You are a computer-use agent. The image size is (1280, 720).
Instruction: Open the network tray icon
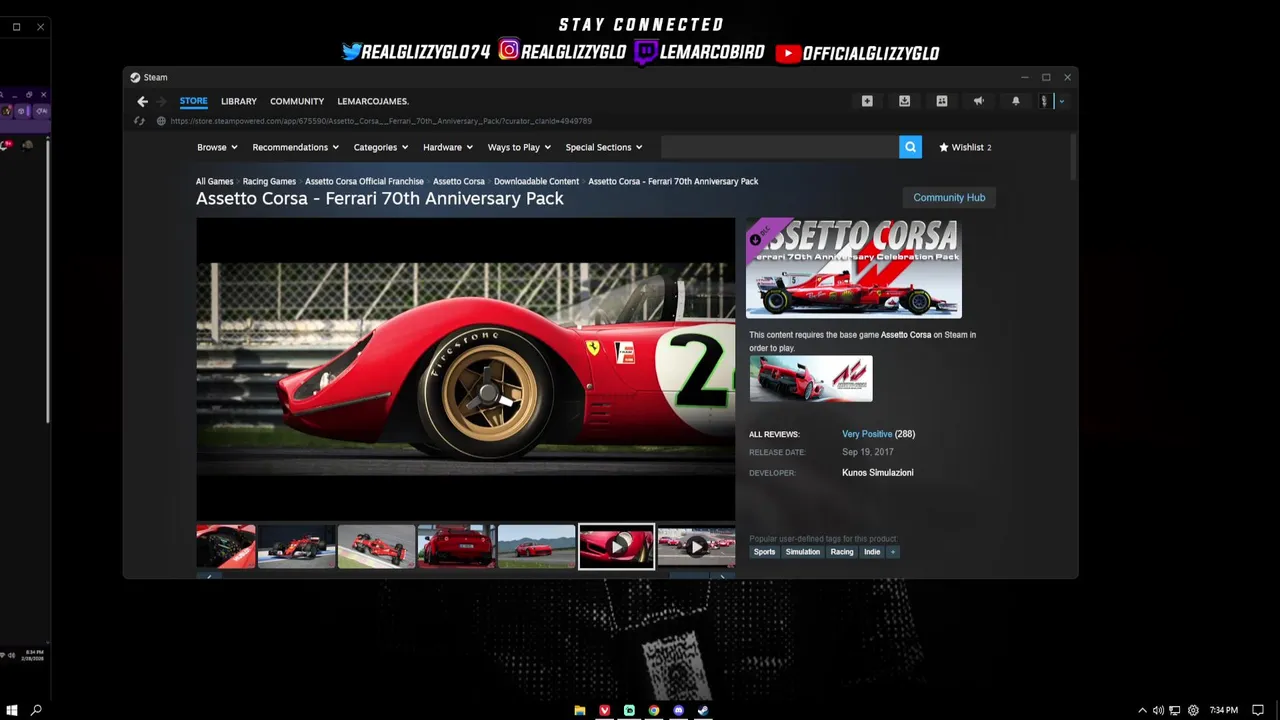coord(1175,710)
